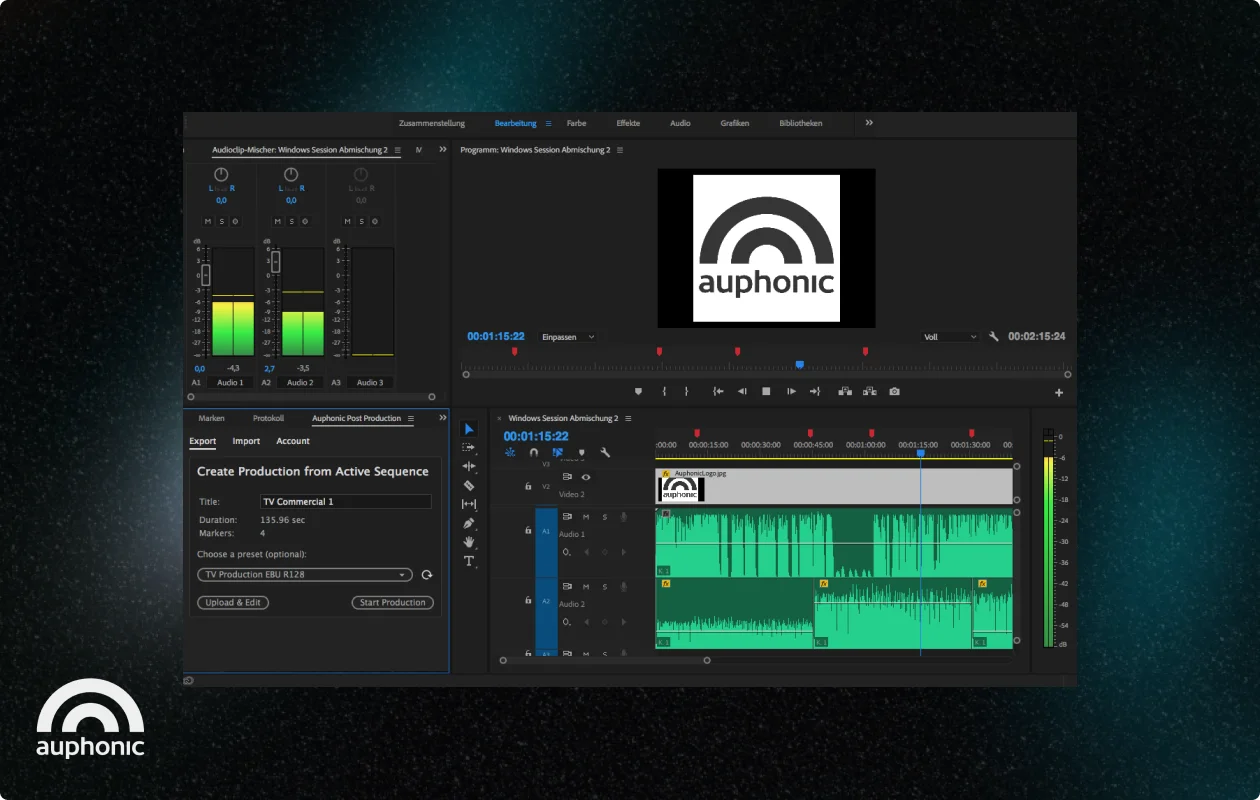The width and height of the screenshot is (1260, 800).
Task: Toggle lock on V2 track
Action: 528,486
